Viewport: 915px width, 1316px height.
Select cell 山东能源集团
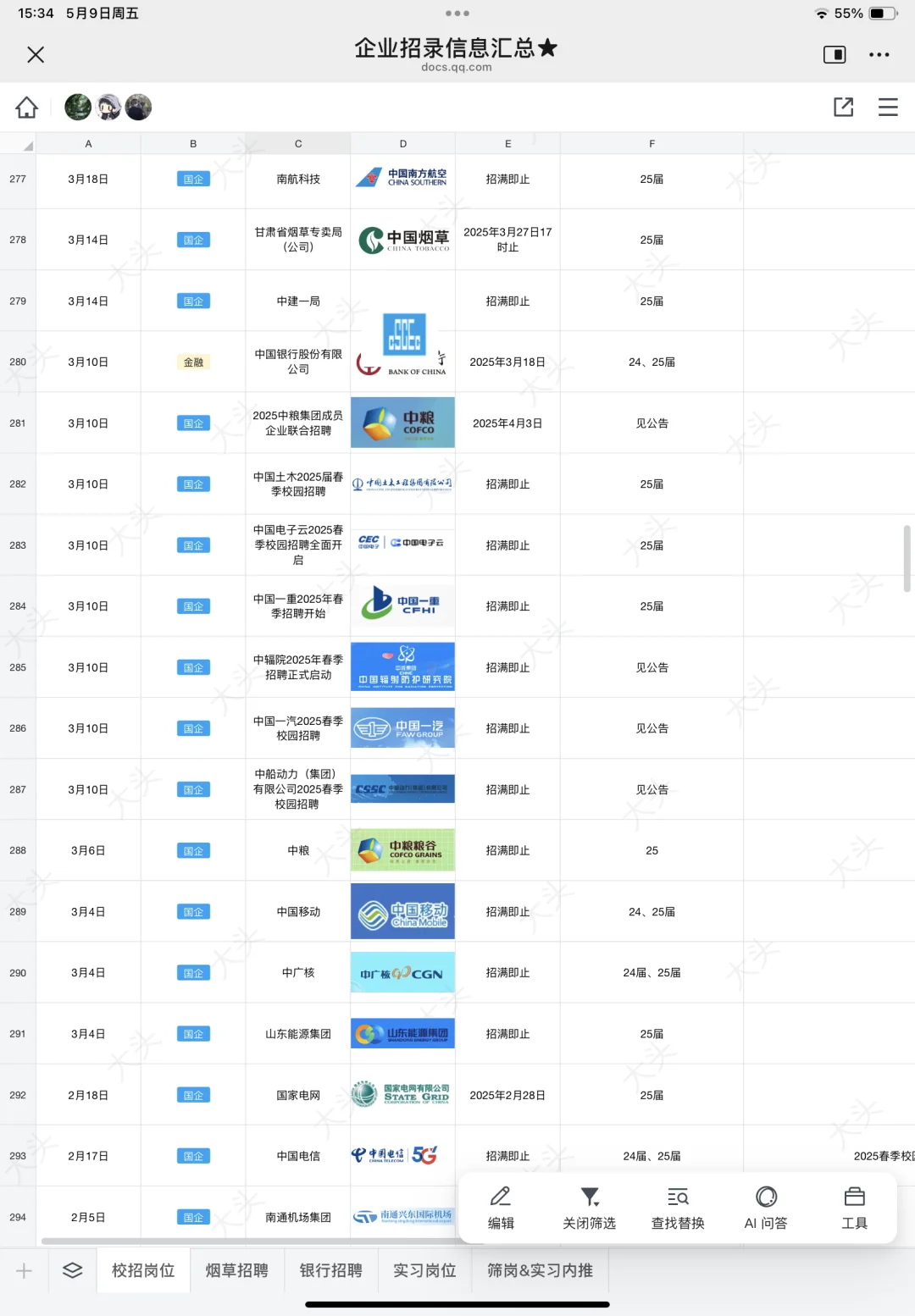point(298,1033)
